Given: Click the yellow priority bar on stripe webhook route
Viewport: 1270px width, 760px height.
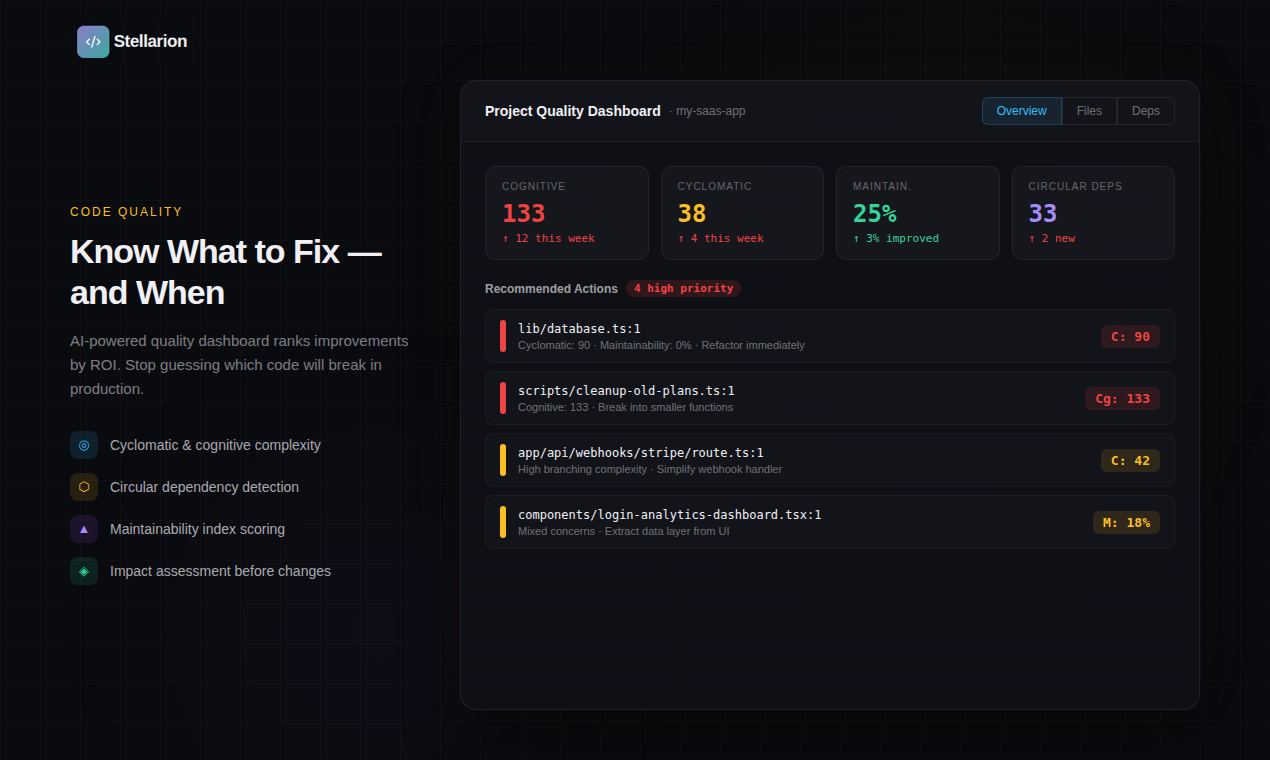Looking at the screenshot, I should (x=502, y=460).
